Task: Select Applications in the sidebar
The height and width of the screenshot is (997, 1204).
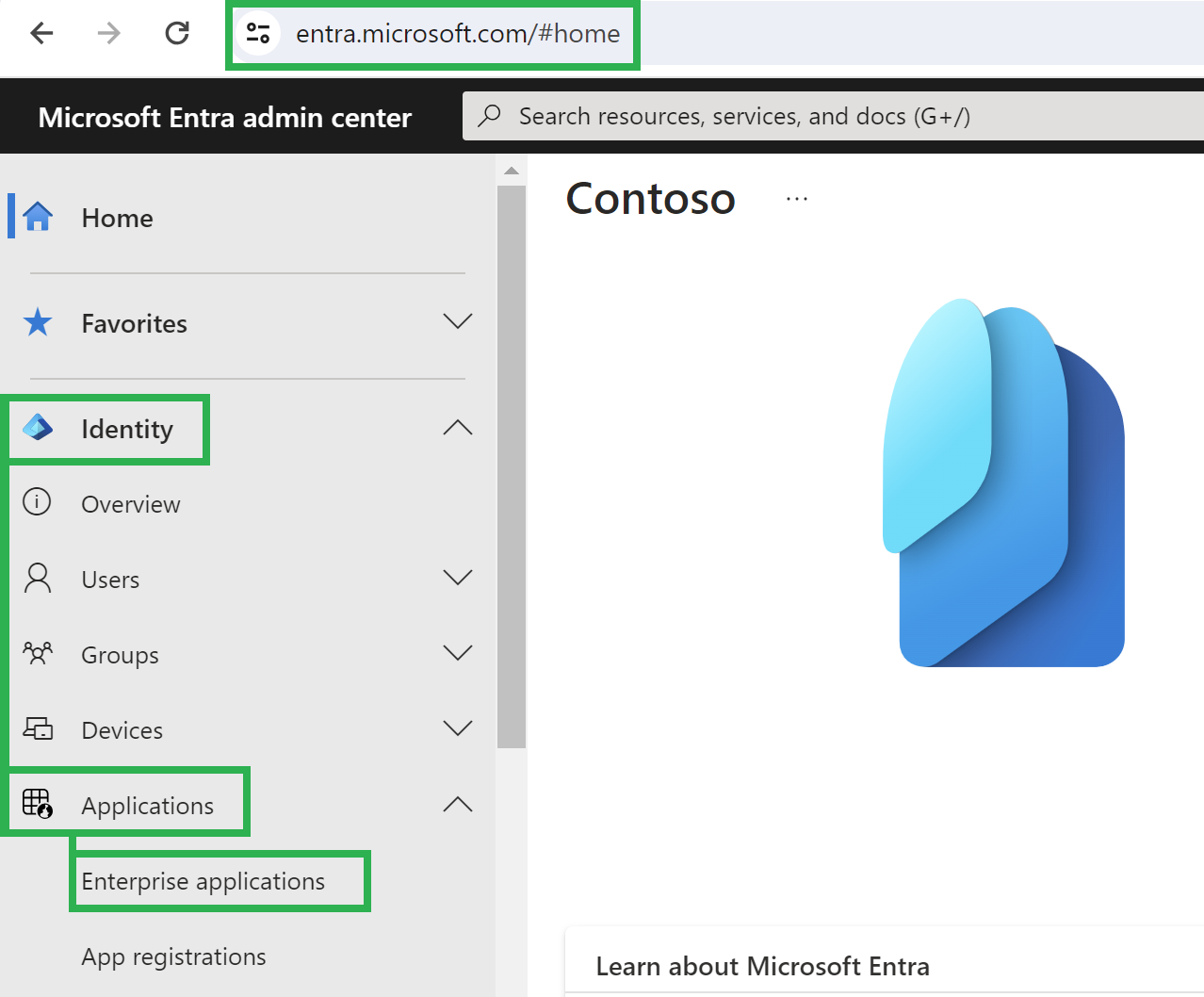Action: [148, 806]
